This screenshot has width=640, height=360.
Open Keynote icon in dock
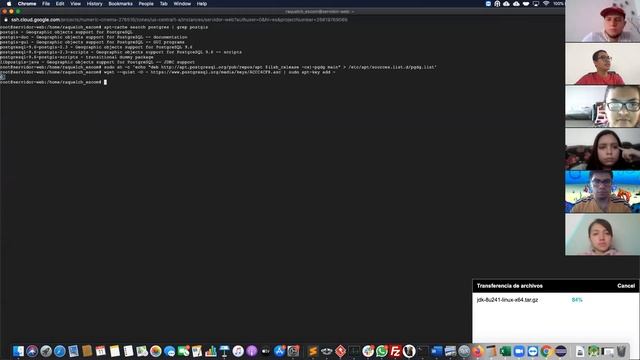[x=224, y=351]
